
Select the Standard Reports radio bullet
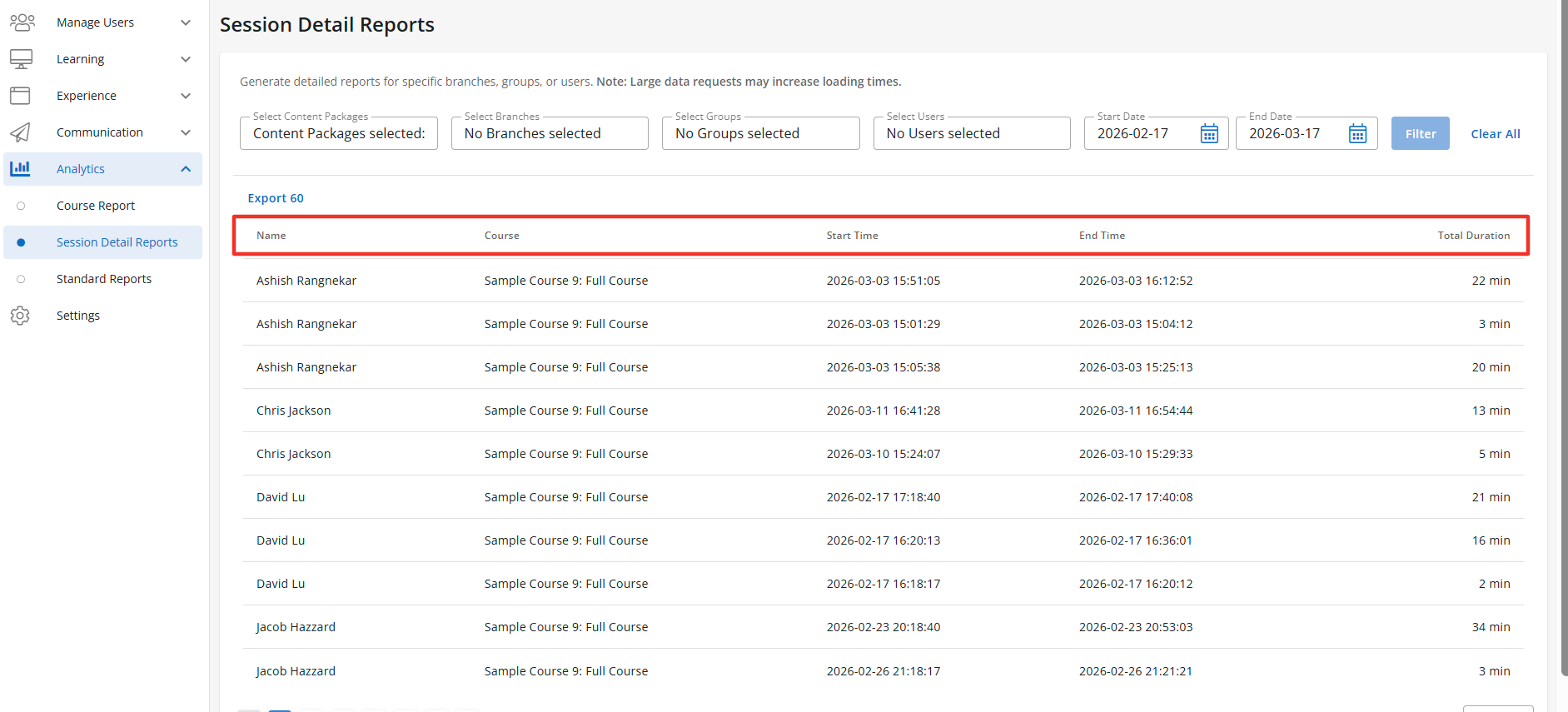[x=21, y=279]
